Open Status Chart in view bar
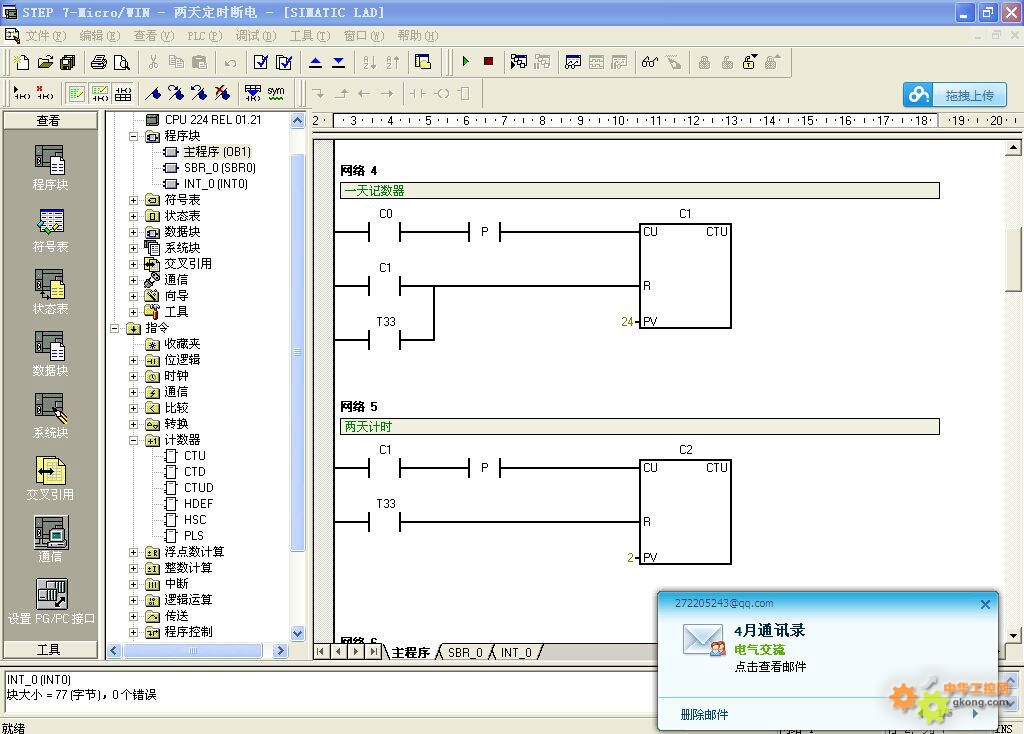1024x734 pixels. [x=50, y=292]
